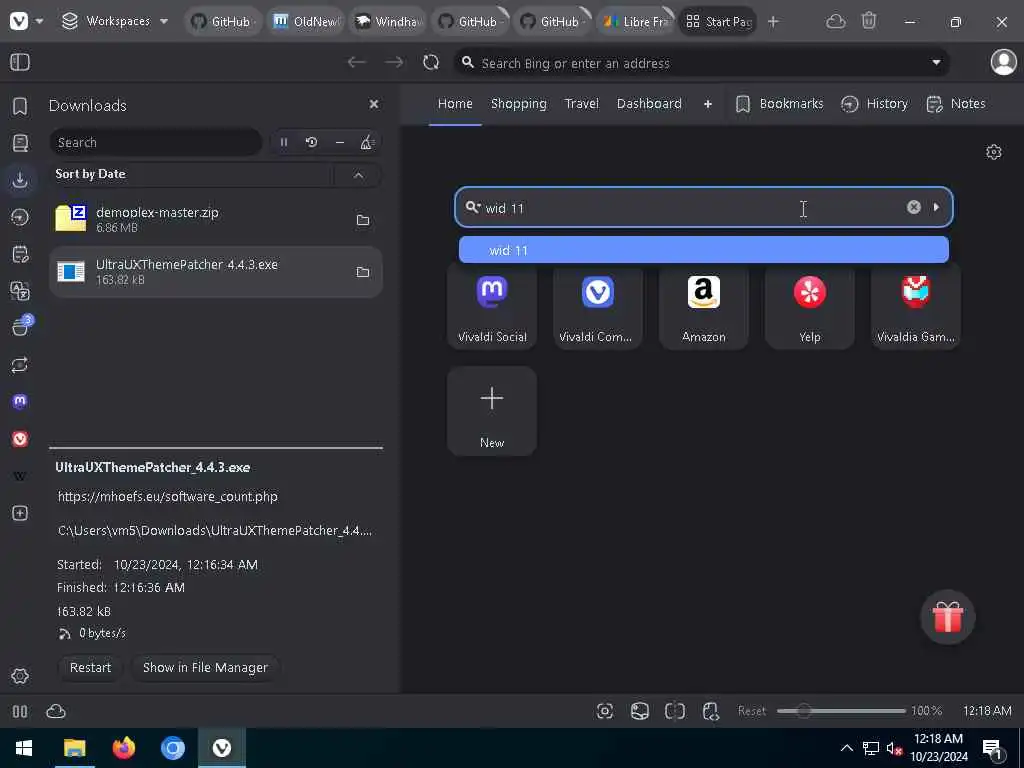Open the Vivaldi main menu logo
This screenshot has height=768, width=1024.
19,21
